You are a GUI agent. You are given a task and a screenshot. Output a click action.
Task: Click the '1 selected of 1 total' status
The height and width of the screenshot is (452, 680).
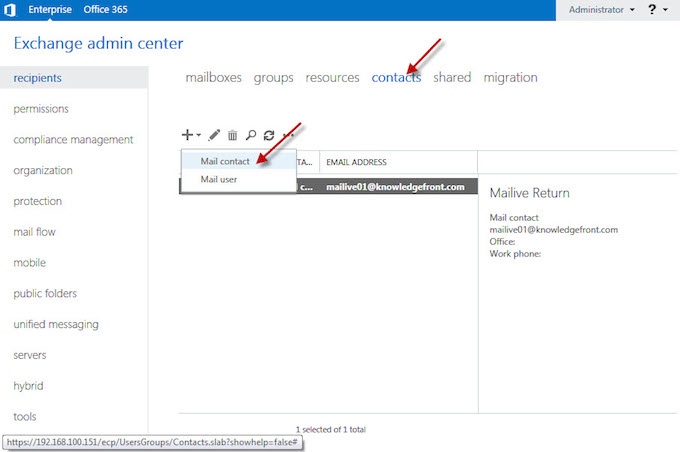click(x=330, y=429)
